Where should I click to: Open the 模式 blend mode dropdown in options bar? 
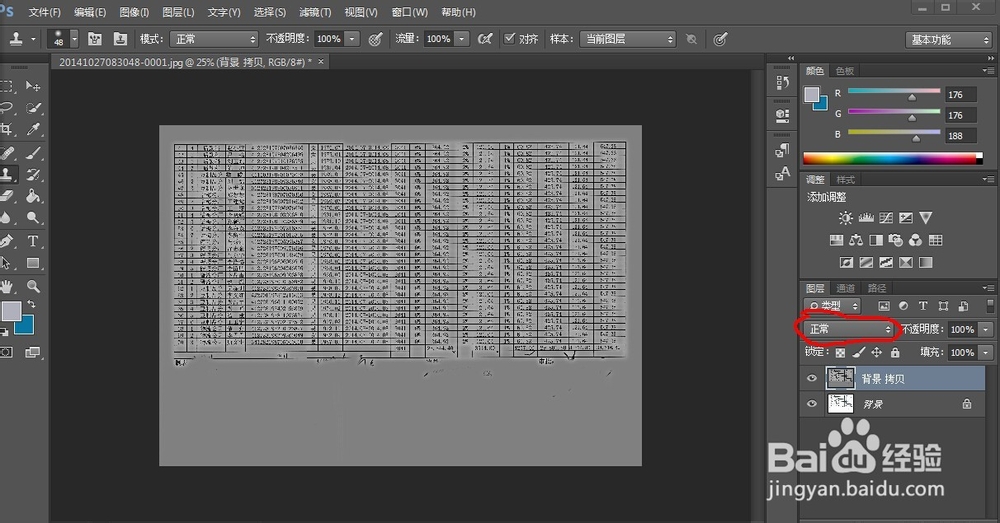214,39
